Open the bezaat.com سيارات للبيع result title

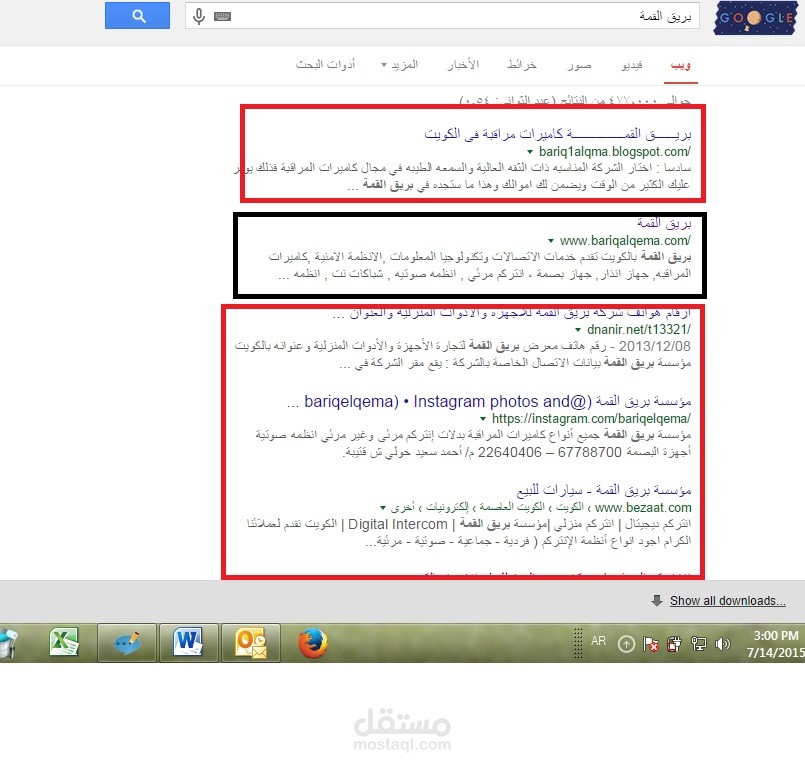click(x=604, y=490)
